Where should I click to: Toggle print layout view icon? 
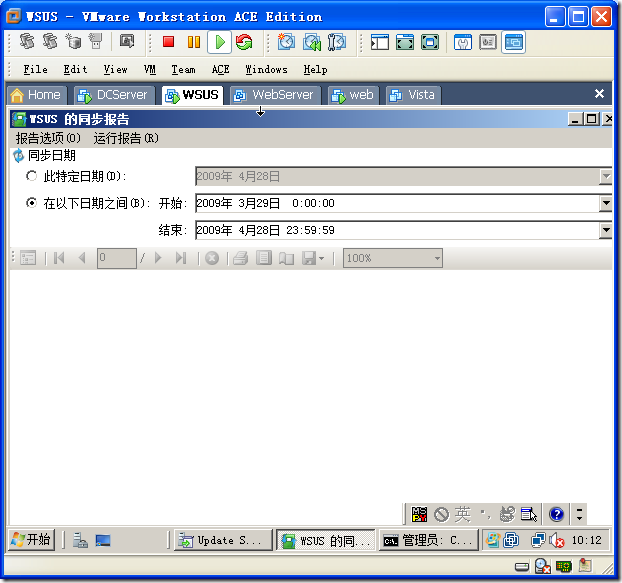point(264,258)
